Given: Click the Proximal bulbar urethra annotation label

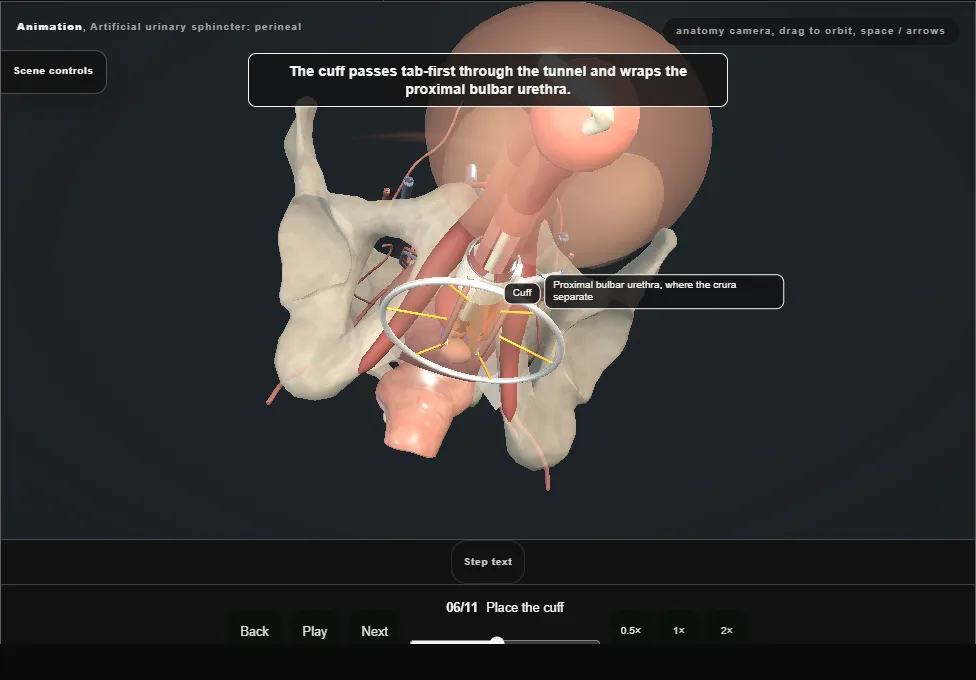Looking at the screenshot, I should point(664,291).
